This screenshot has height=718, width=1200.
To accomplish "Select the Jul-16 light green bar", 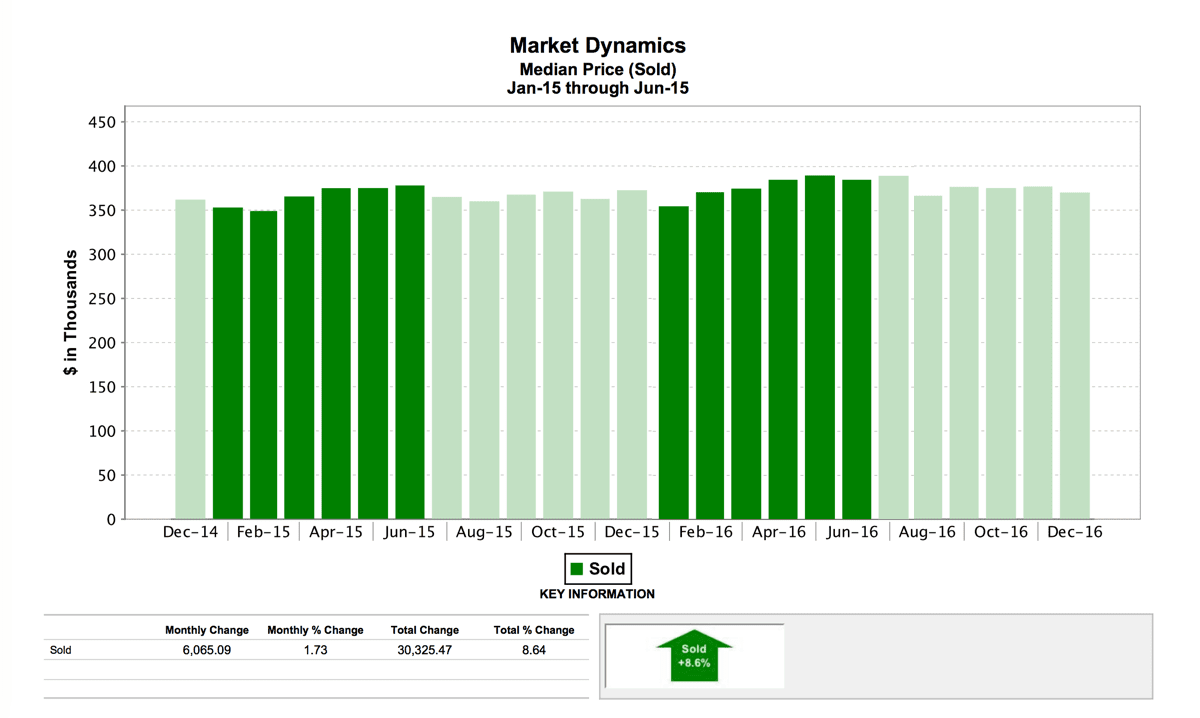I will tap(893, 348).
